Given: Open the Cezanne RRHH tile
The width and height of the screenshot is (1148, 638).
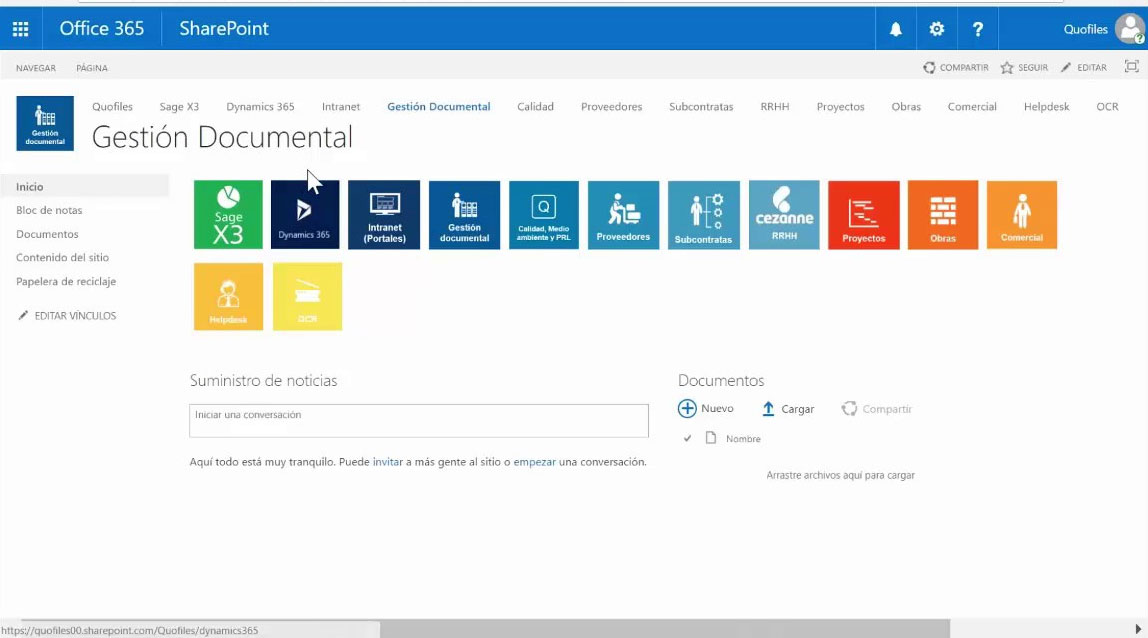Looking at the screenshot, I should click(784, 215).
